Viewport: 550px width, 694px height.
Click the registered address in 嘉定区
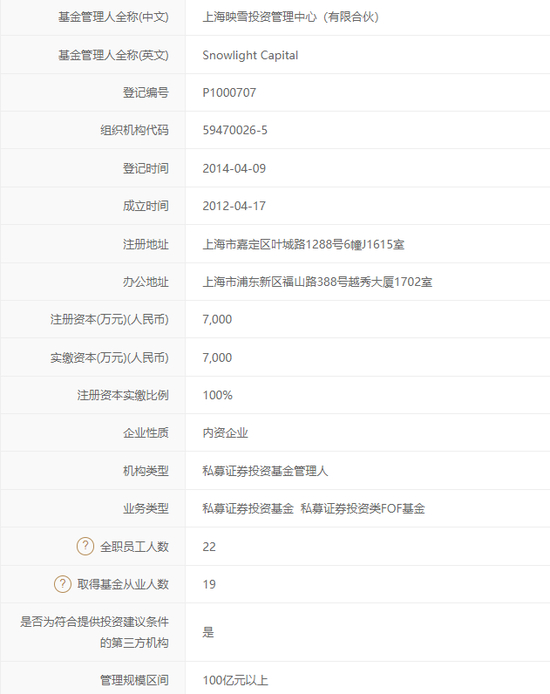click(x=303, y=244)
